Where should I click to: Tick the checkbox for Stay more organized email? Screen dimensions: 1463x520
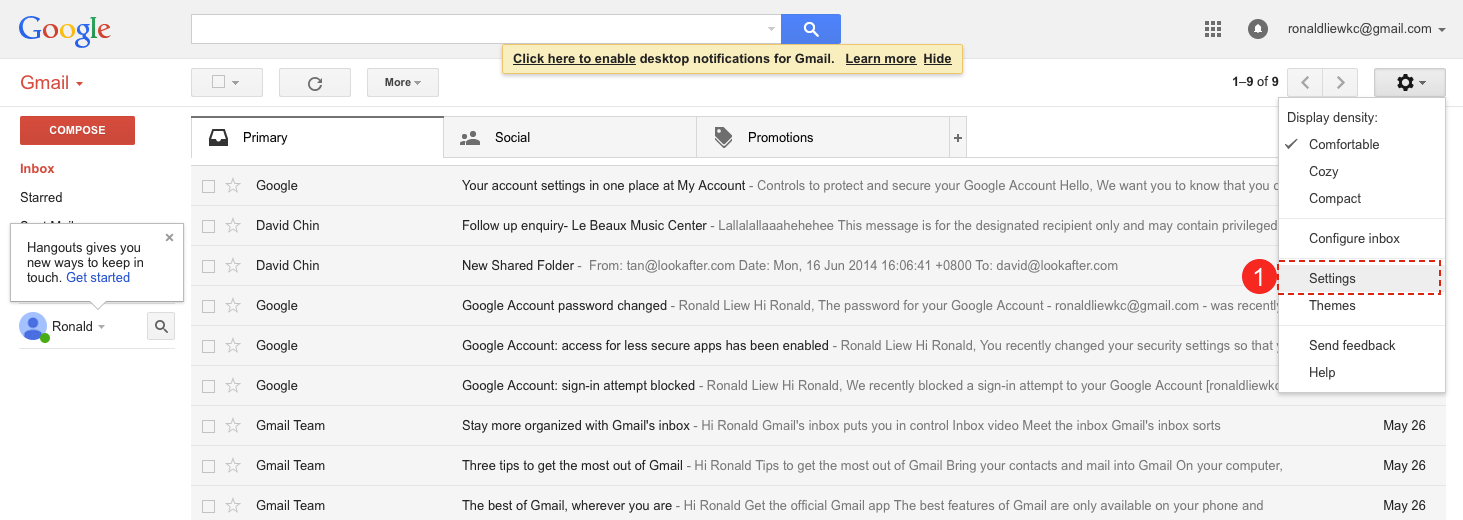click(x=208, y=426)
